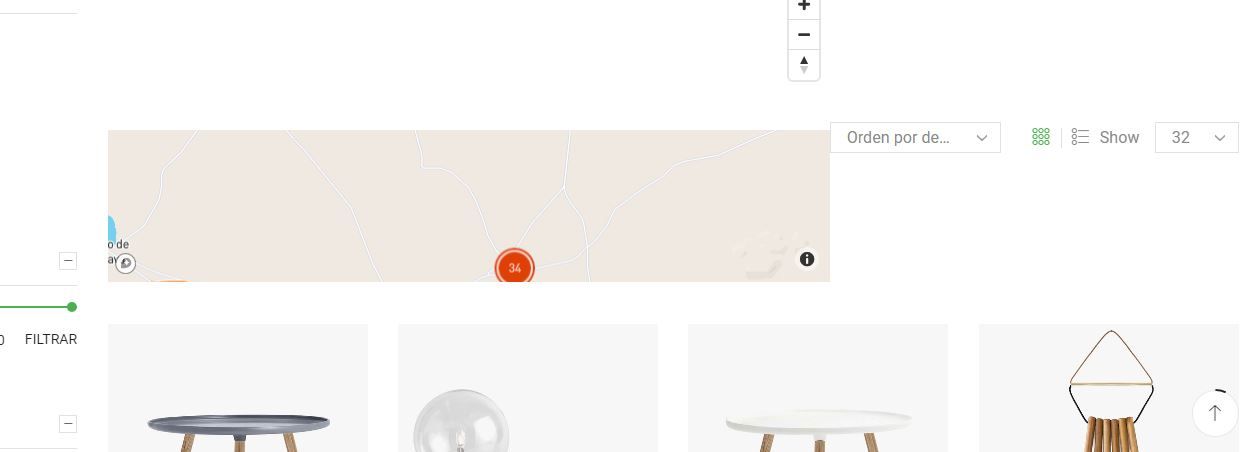Open the wooden hanging chime product

1109,388
